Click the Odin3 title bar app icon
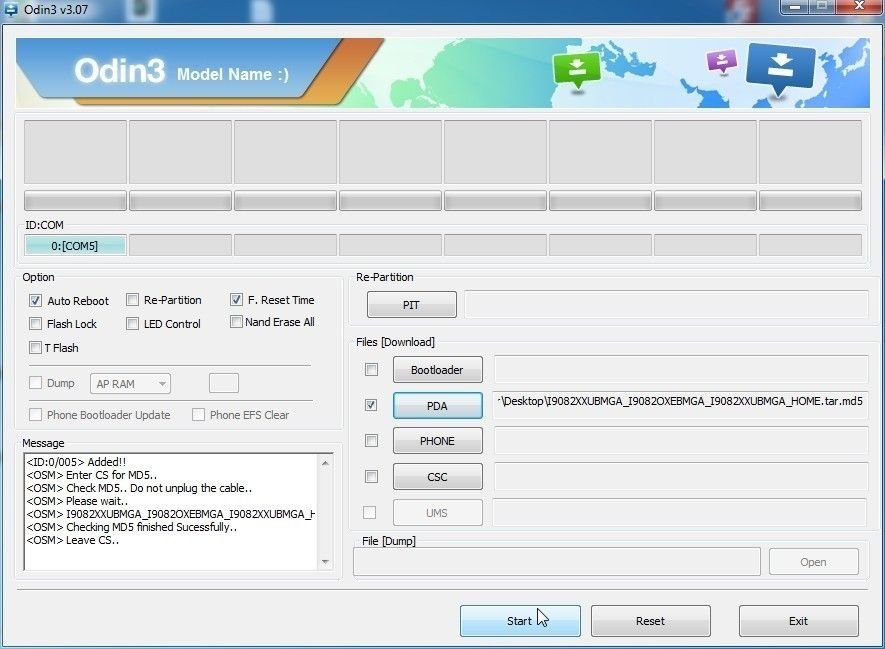The width and height of the screenshot is (885, 649). (10, 9)
